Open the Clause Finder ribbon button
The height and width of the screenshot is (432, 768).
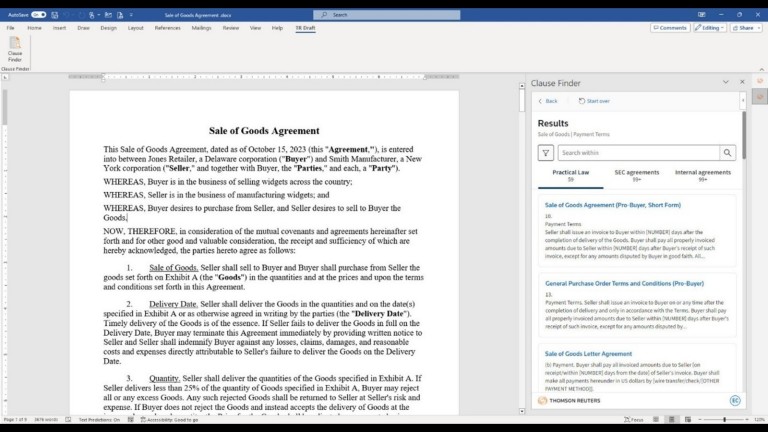click(x=15, y=50)
